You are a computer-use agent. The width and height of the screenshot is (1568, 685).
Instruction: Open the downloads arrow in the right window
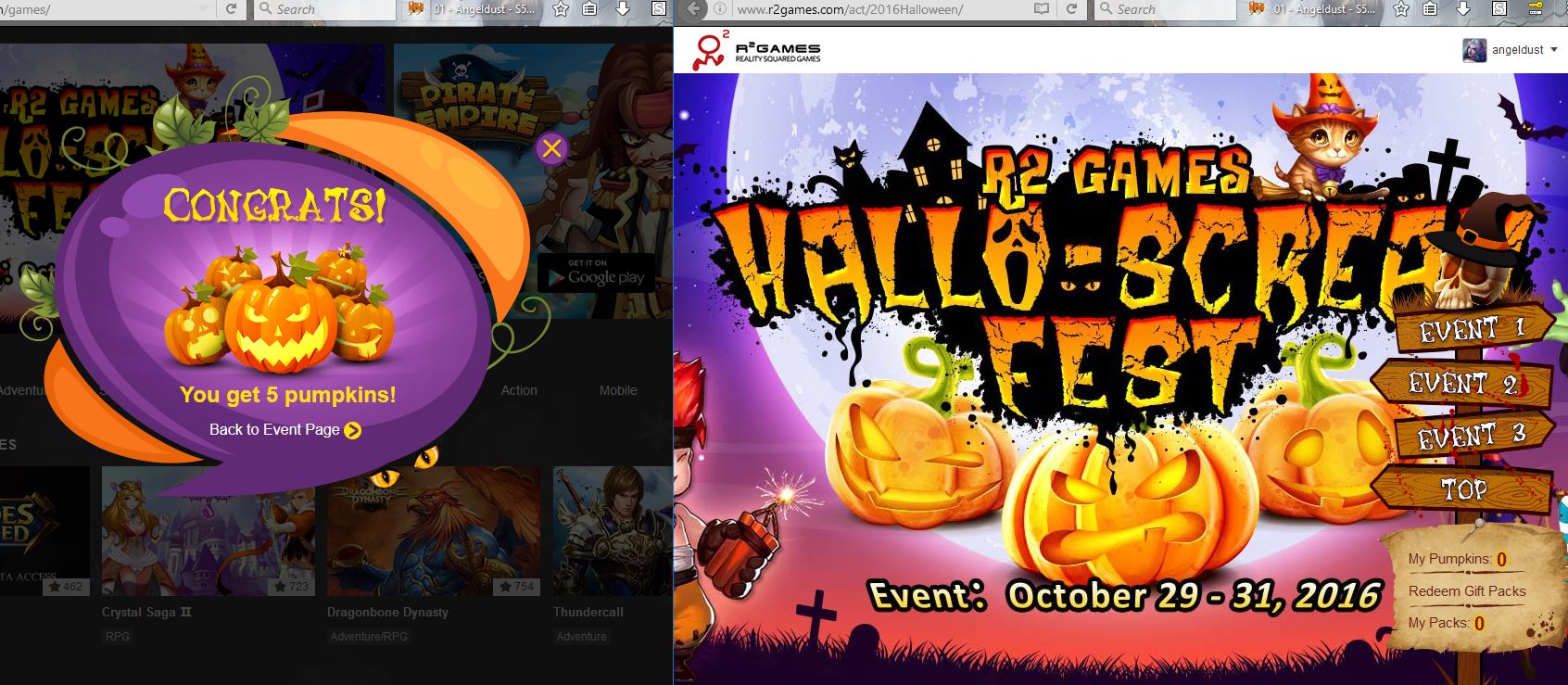[1463, 9]
